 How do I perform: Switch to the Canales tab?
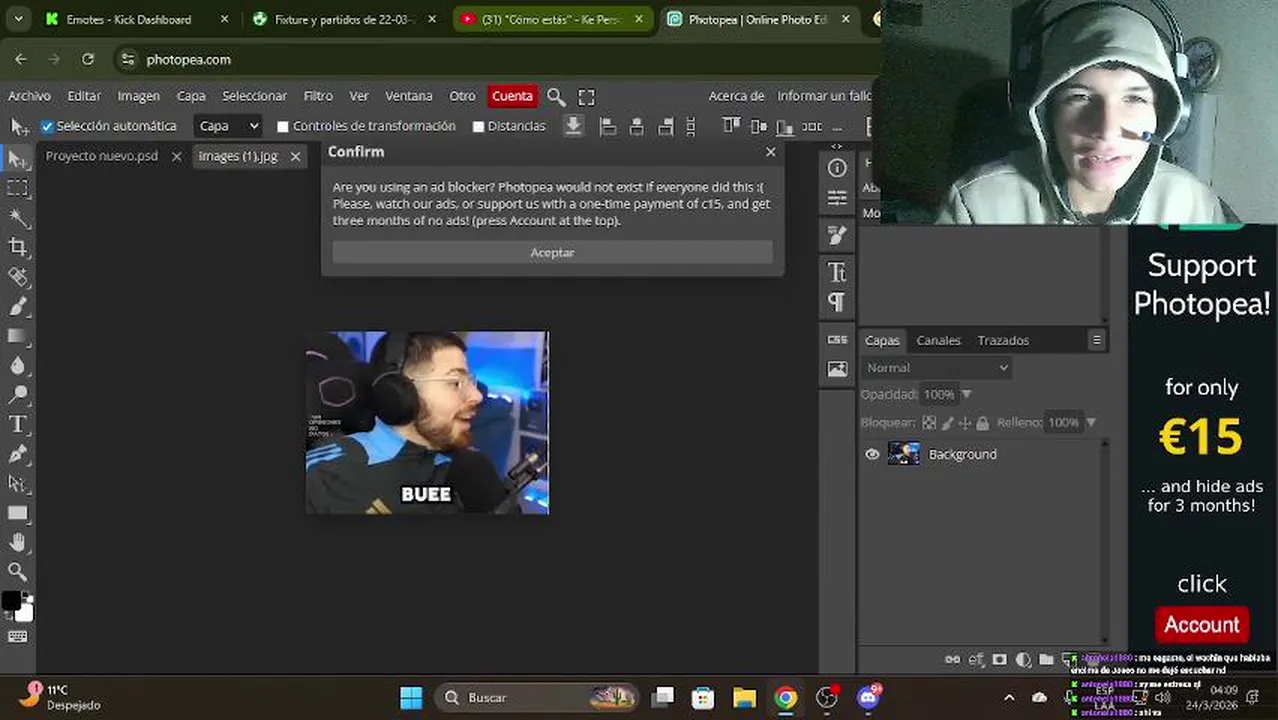[x=938, y=341]
